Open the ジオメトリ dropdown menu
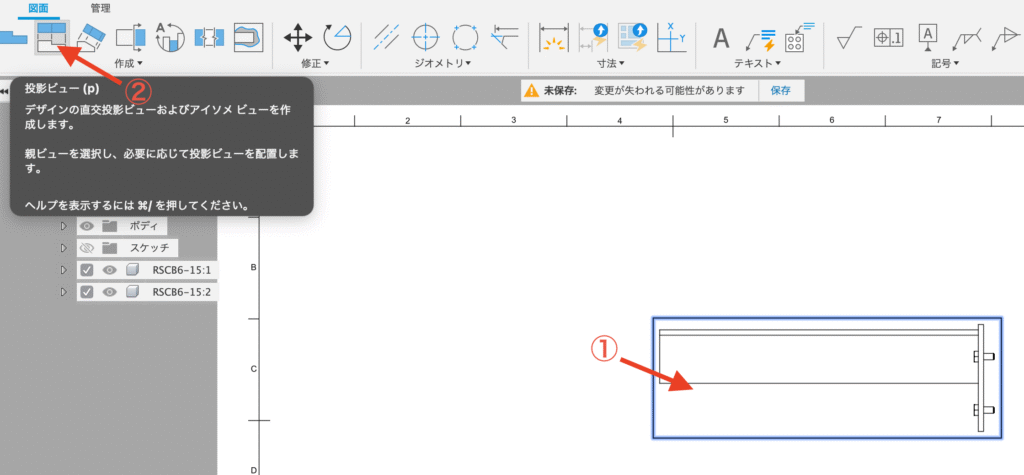1024x475 pixels. pos(443,63)
